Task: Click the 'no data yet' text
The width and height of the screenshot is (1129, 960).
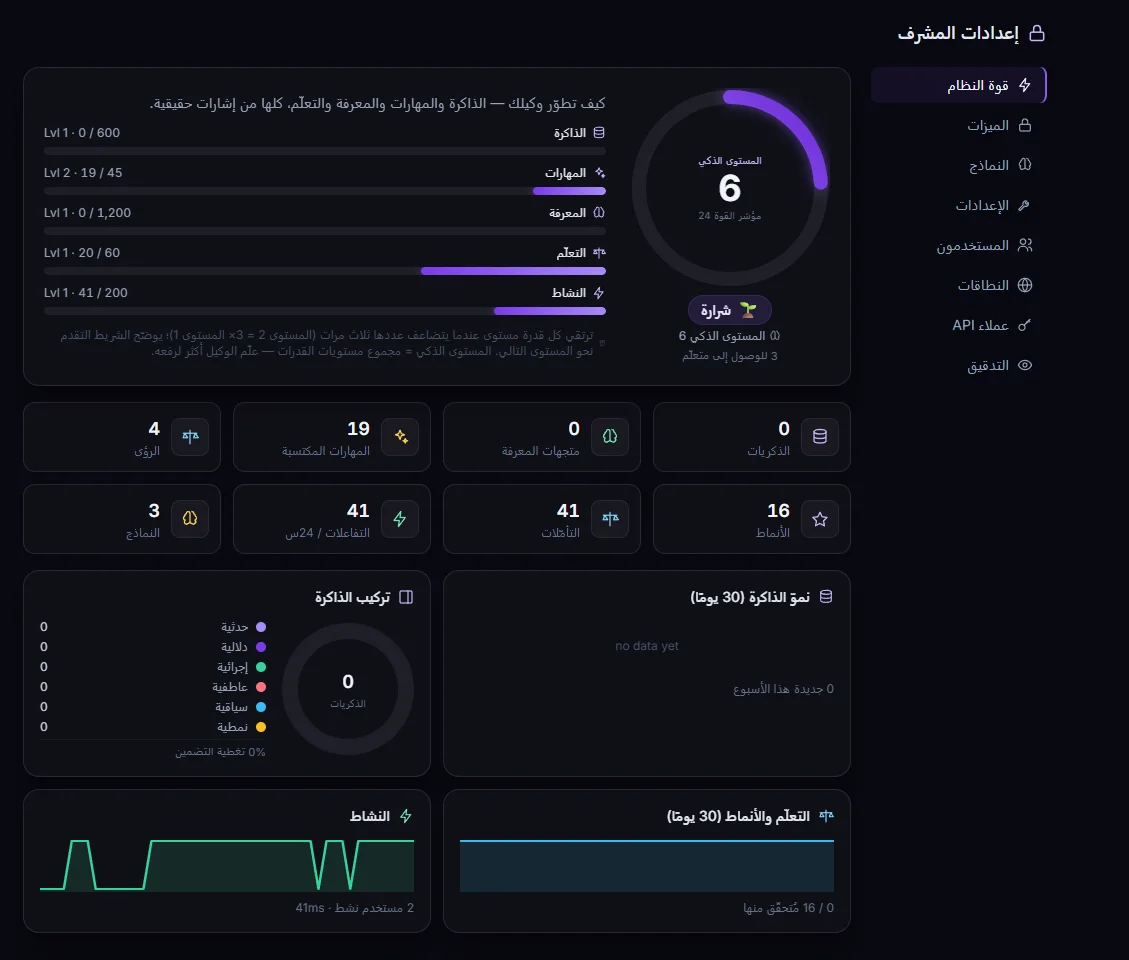Action: [647, 646]
